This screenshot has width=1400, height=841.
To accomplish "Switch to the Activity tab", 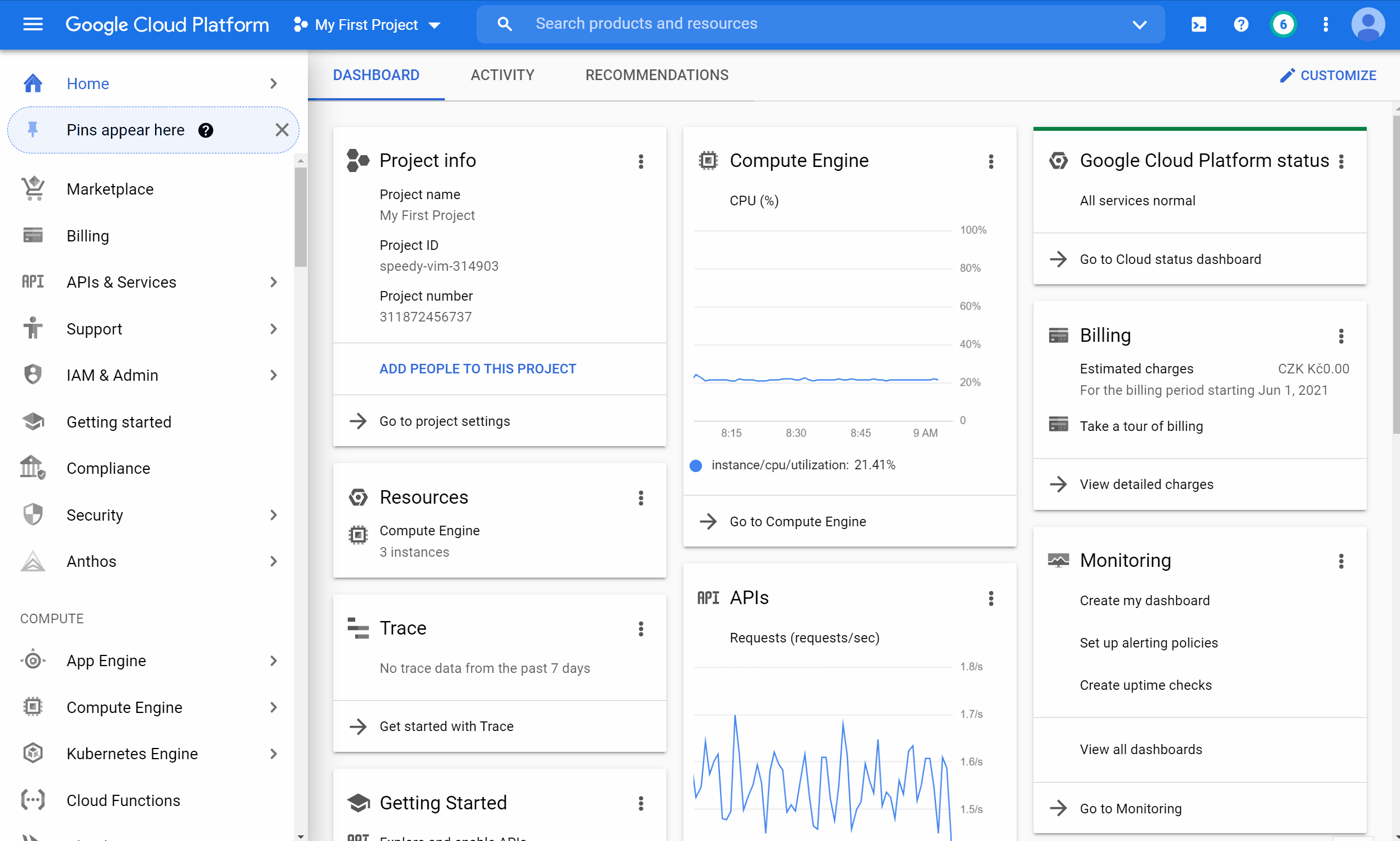I will tap(502, 75).
